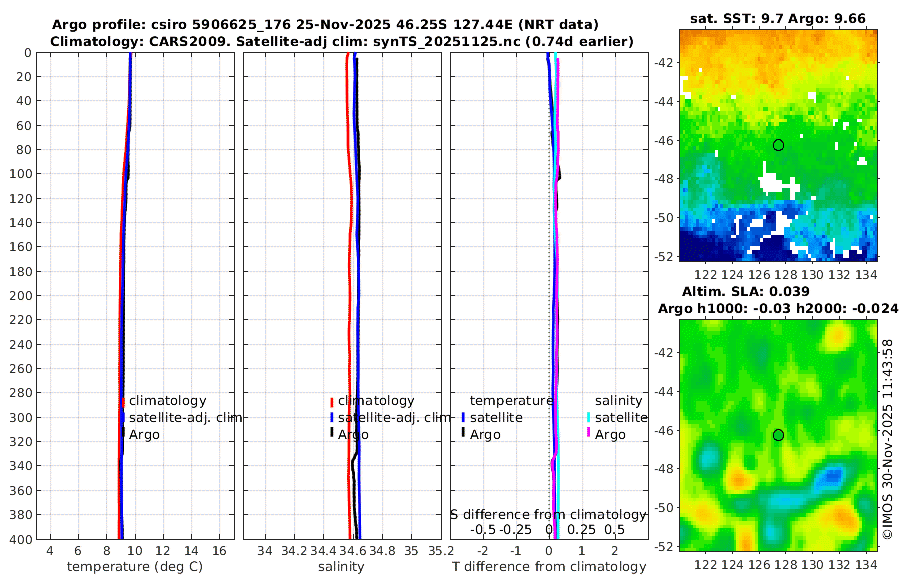Click magenta Argo swatch in difference legend
This screenshot has height=580, width=900.
click(x=588, y=432)
